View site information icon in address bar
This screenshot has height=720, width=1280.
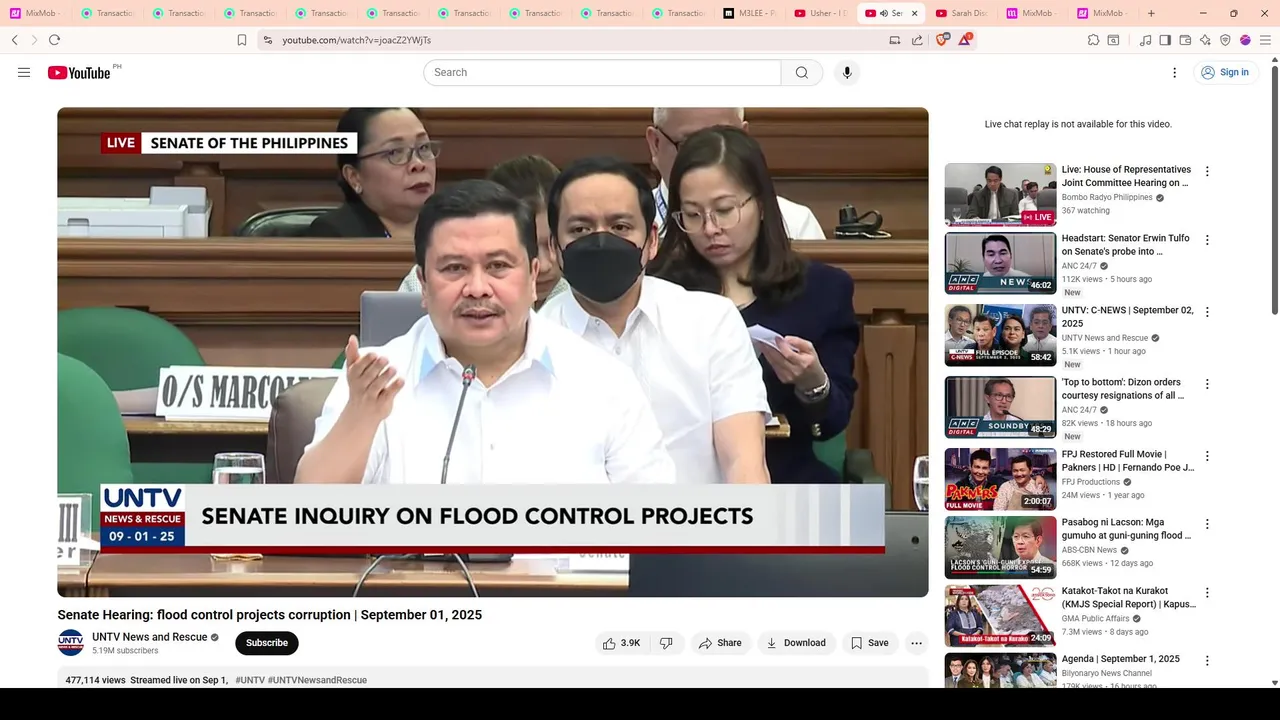(267, 40)
